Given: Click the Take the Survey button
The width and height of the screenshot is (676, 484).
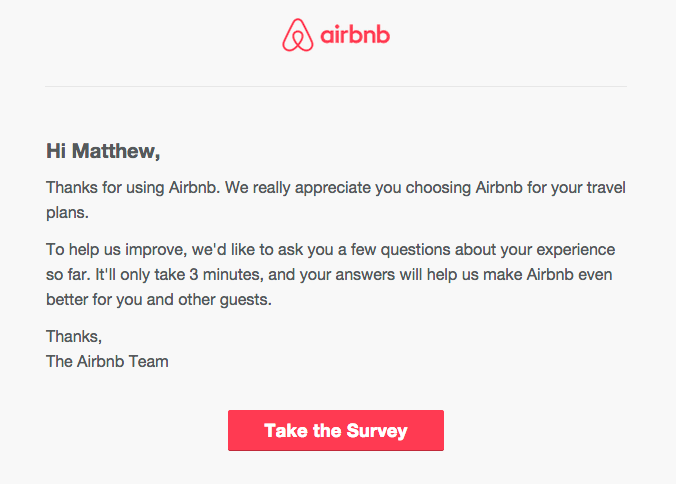Looking at the screenshot, I should pyautogui.click(x=336, y=430).
